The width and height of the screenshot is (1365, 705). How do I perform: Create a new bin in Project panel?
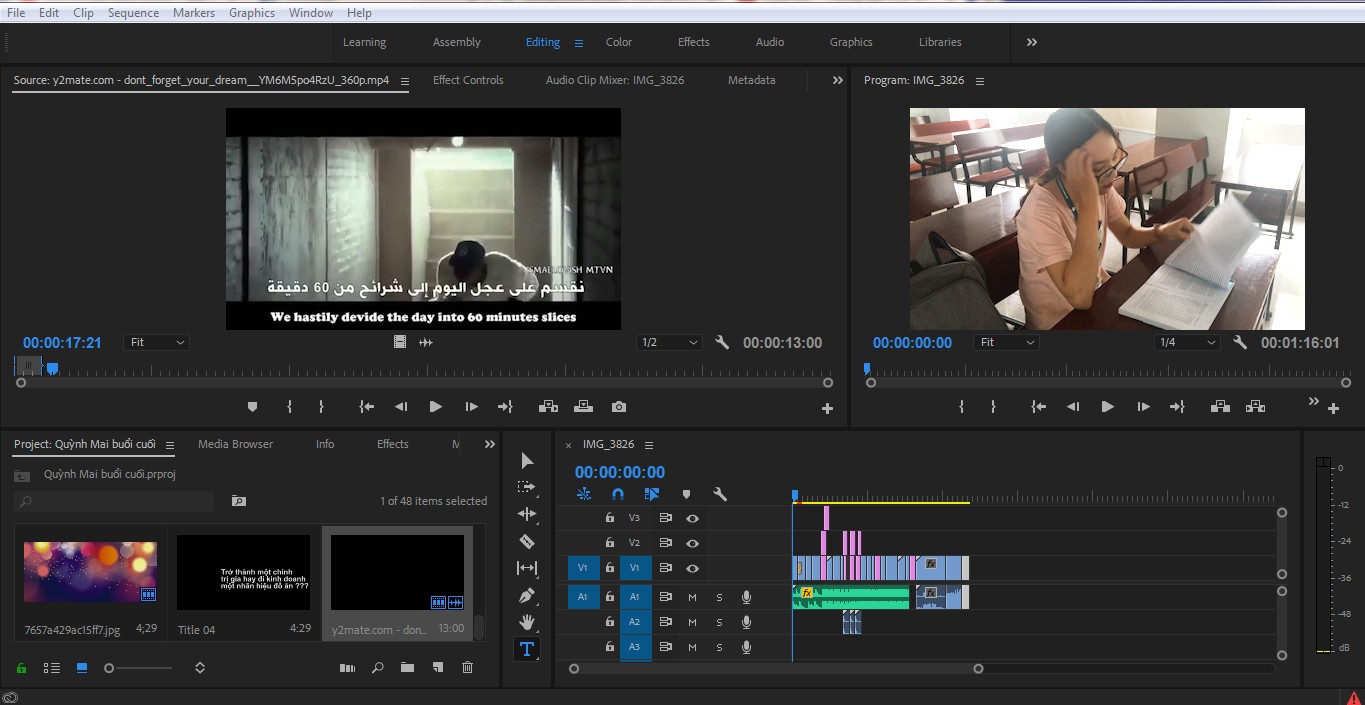(x=407, y=668)
